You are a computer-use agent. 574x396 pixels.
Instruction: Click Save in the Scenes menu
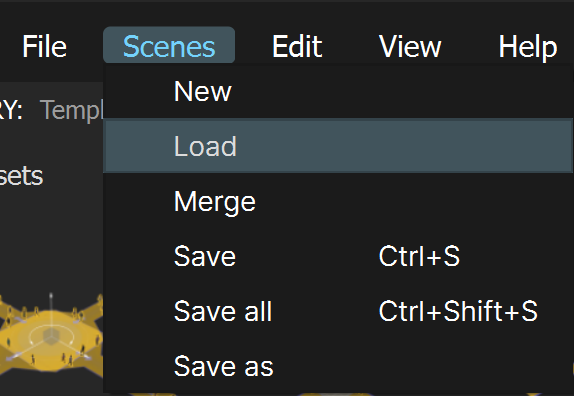click(x=338, y=256)
